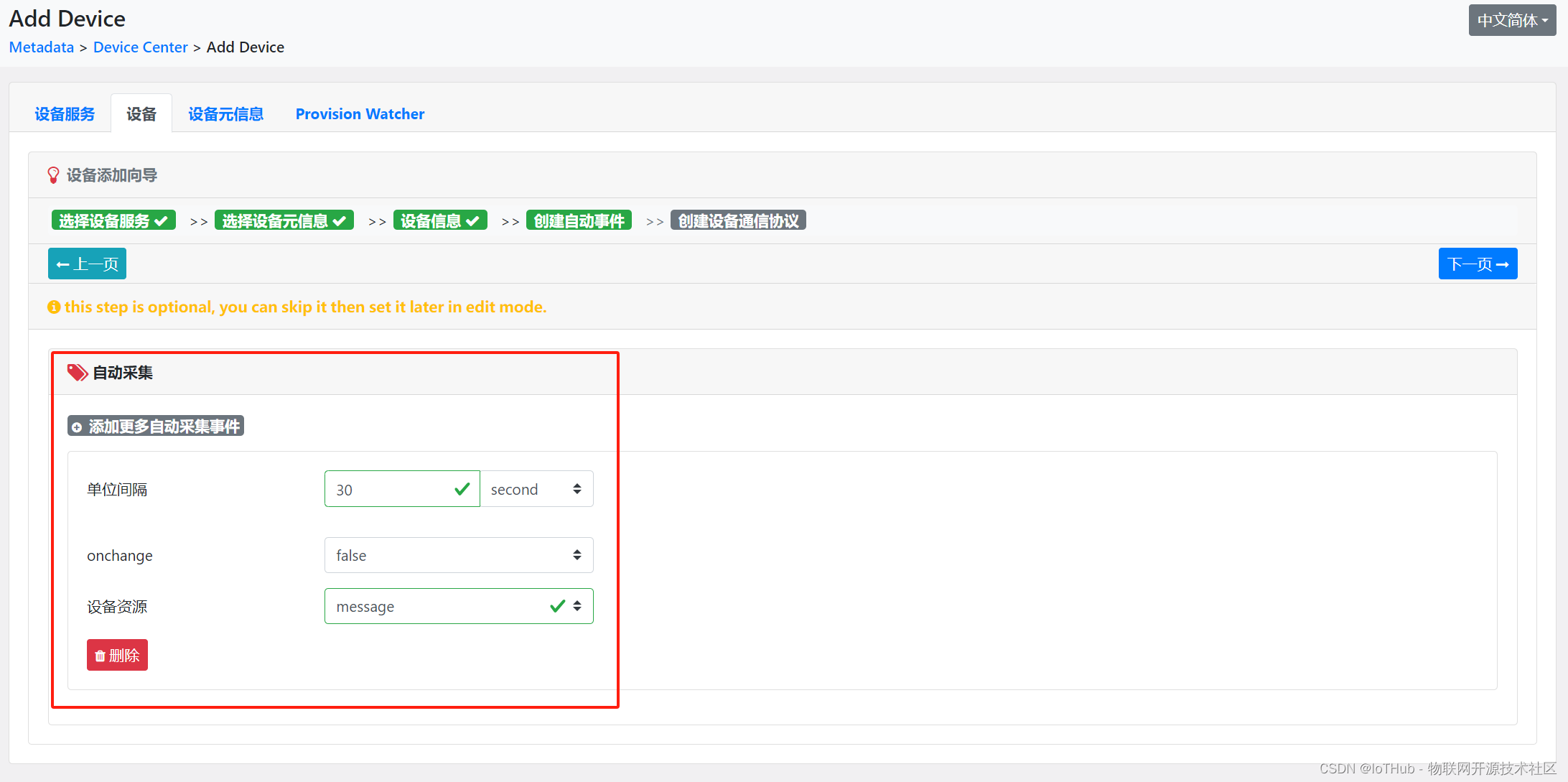Click the 设备服务 tab
The image size is (1568, 782).
(64, 113)
